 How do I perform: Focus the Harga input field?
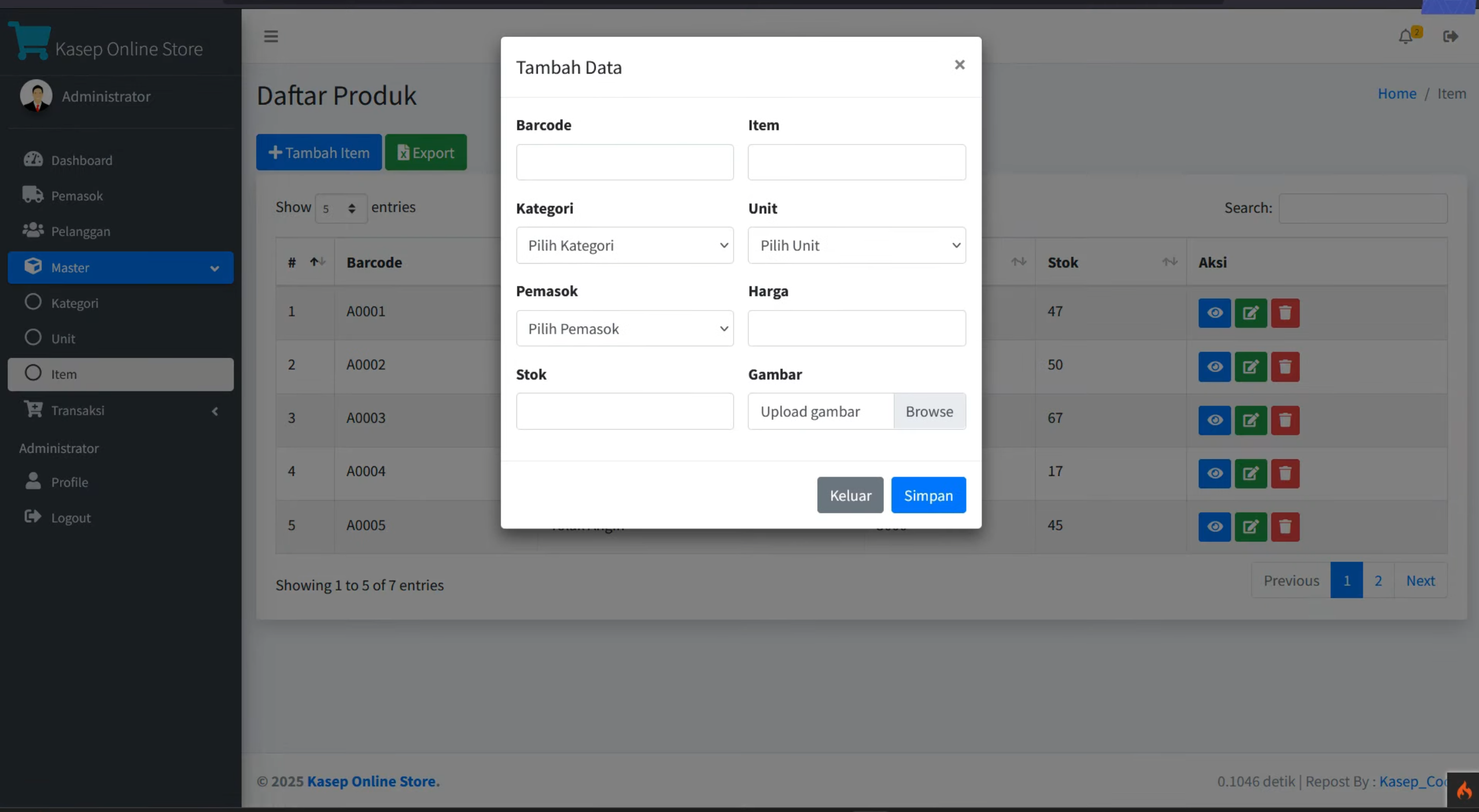857,329
